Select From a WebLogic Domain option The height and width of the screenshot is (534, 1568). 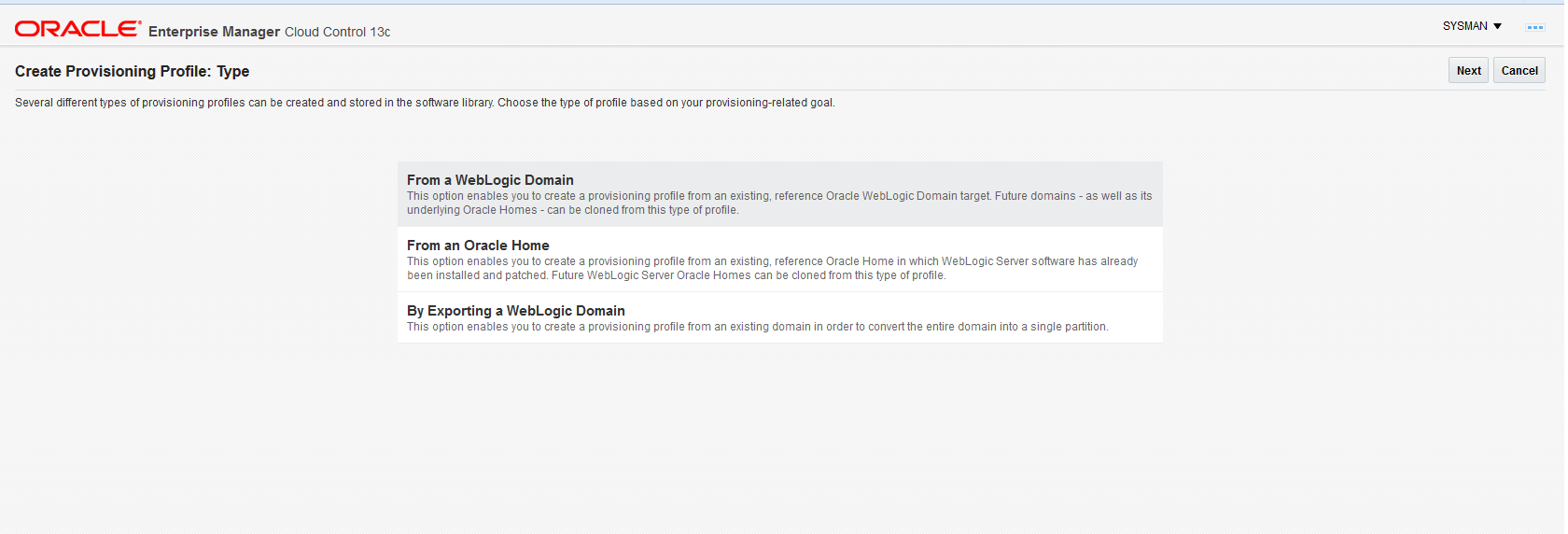(x=780, y=194)
